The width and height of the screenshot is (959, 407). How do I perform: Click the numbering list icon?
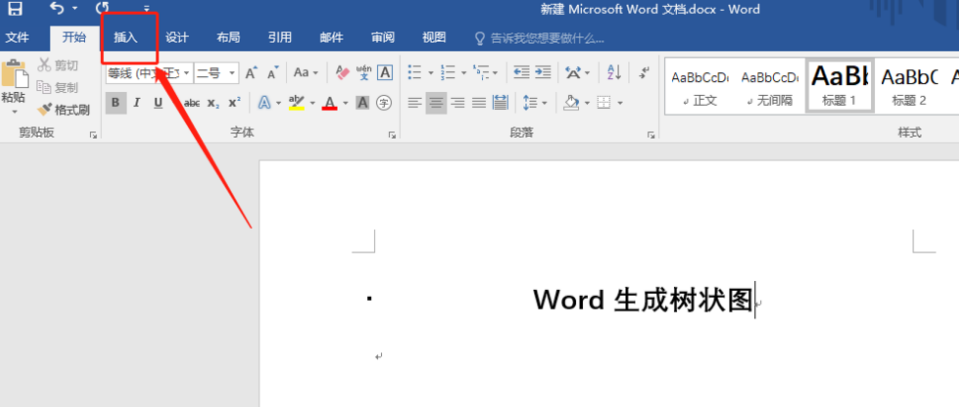tap(448, 73)
